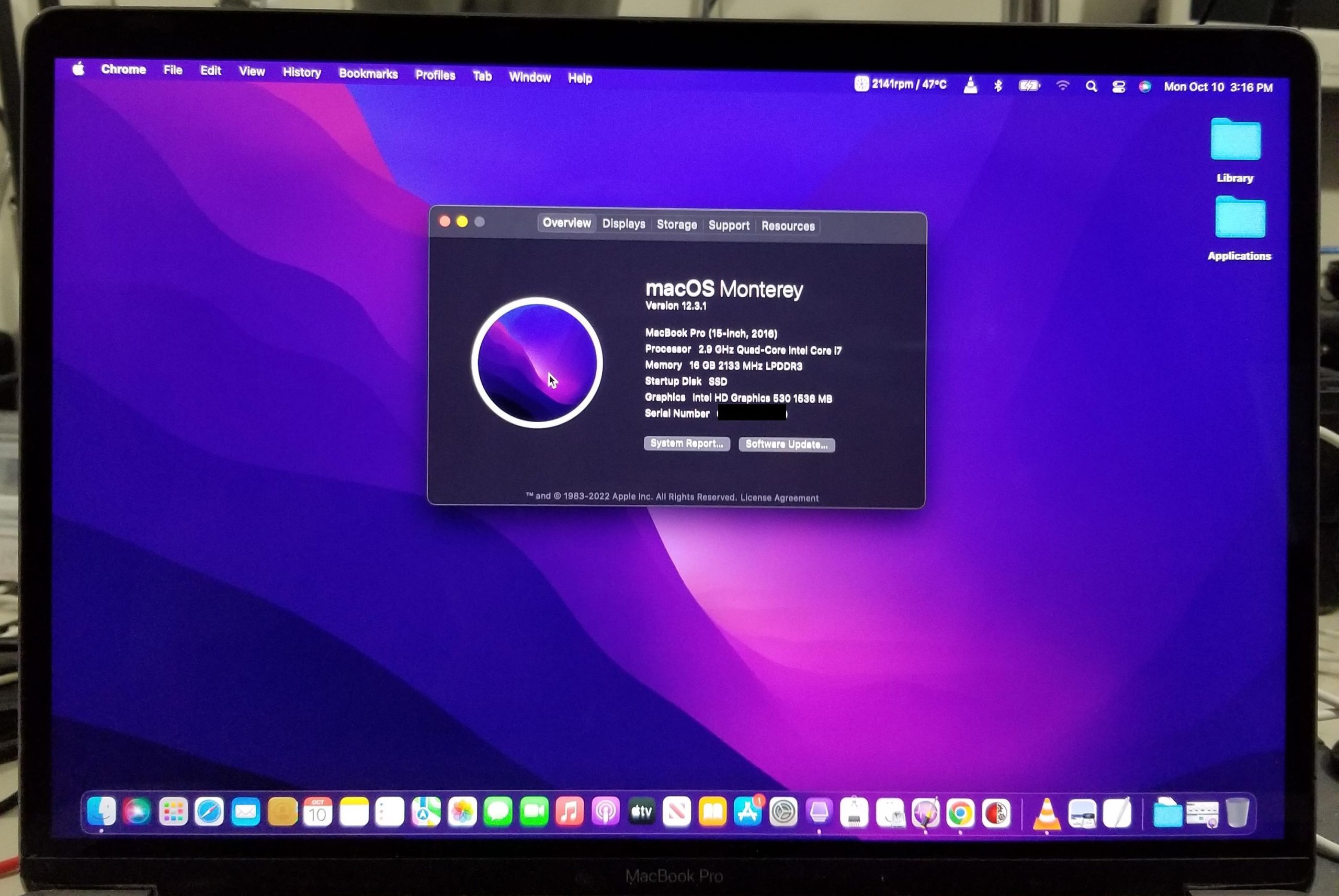
Task: Open the Trash in the Dock
Action: tap(1237, 812)
